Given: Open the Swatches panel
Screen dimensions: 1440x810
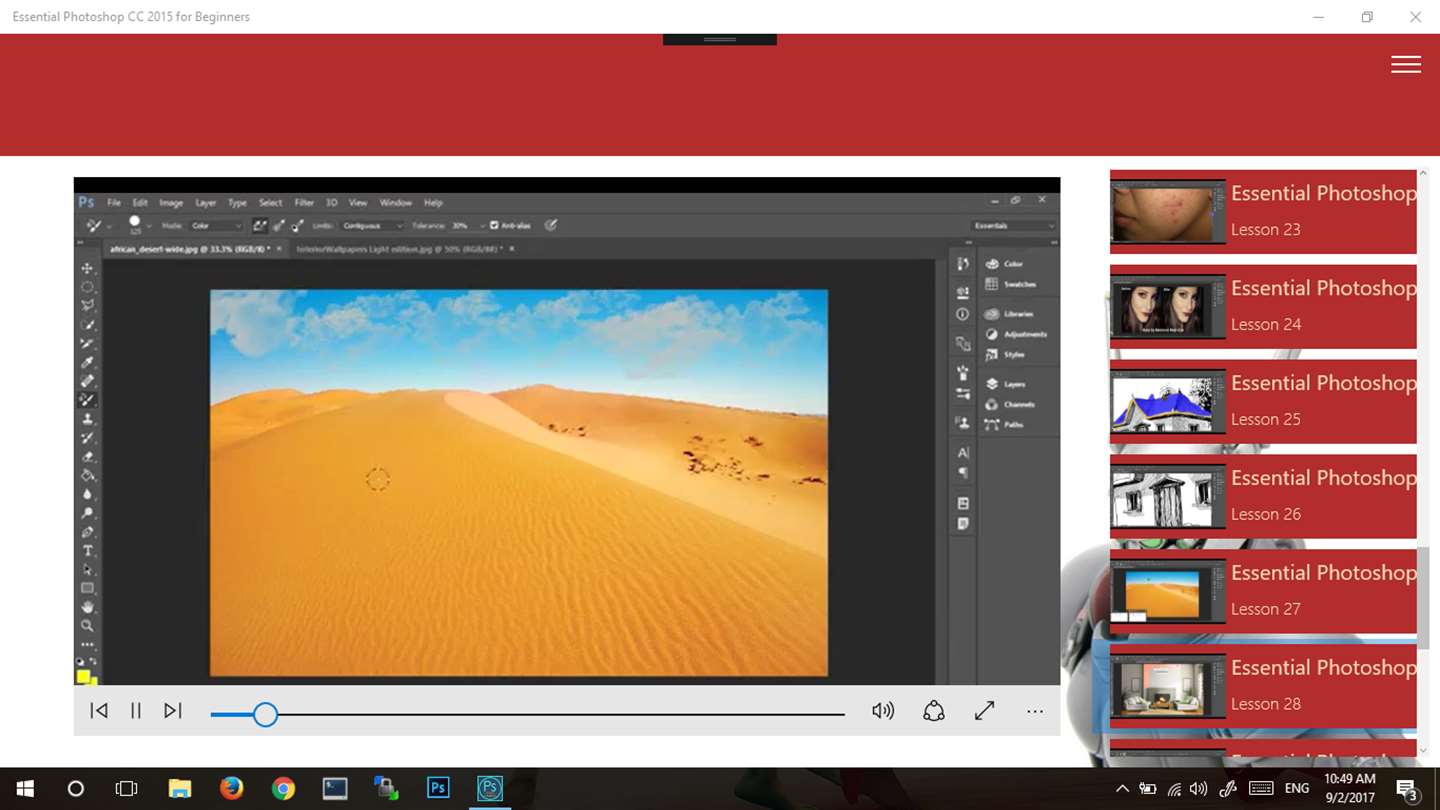Looking at the screenshot, I should (x=1010, y=284).
